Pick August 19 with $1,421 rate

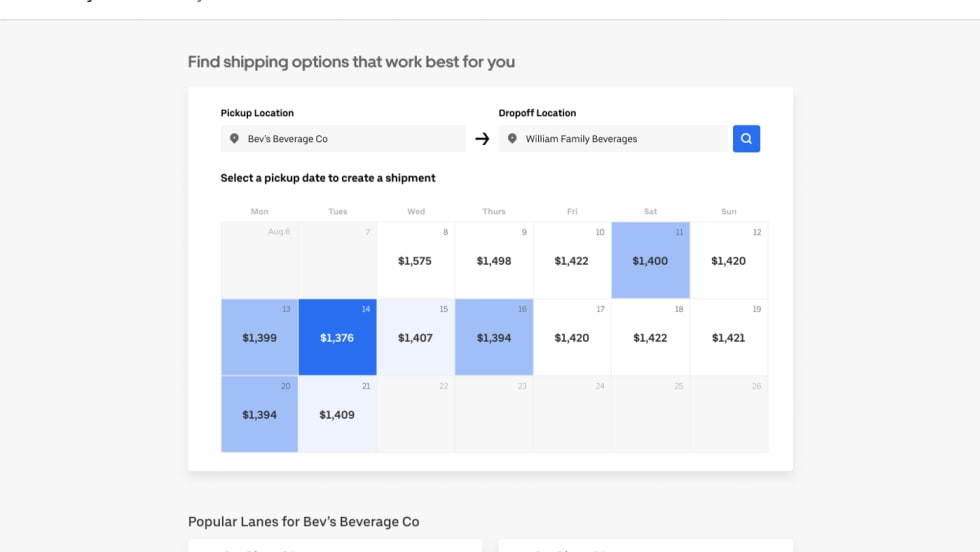[x=728, y=338]
